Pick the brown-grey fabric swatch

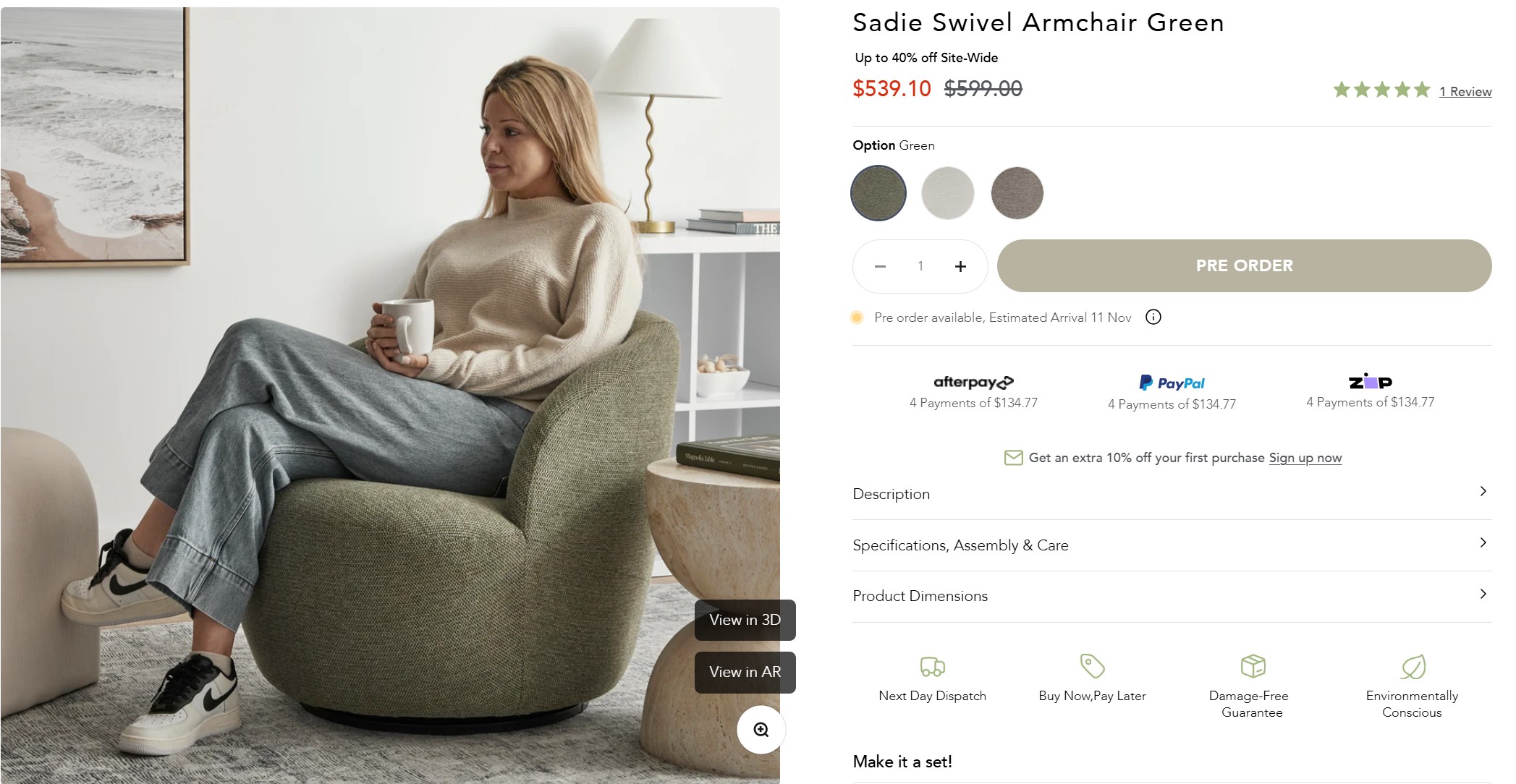[x=1017, y=193]
